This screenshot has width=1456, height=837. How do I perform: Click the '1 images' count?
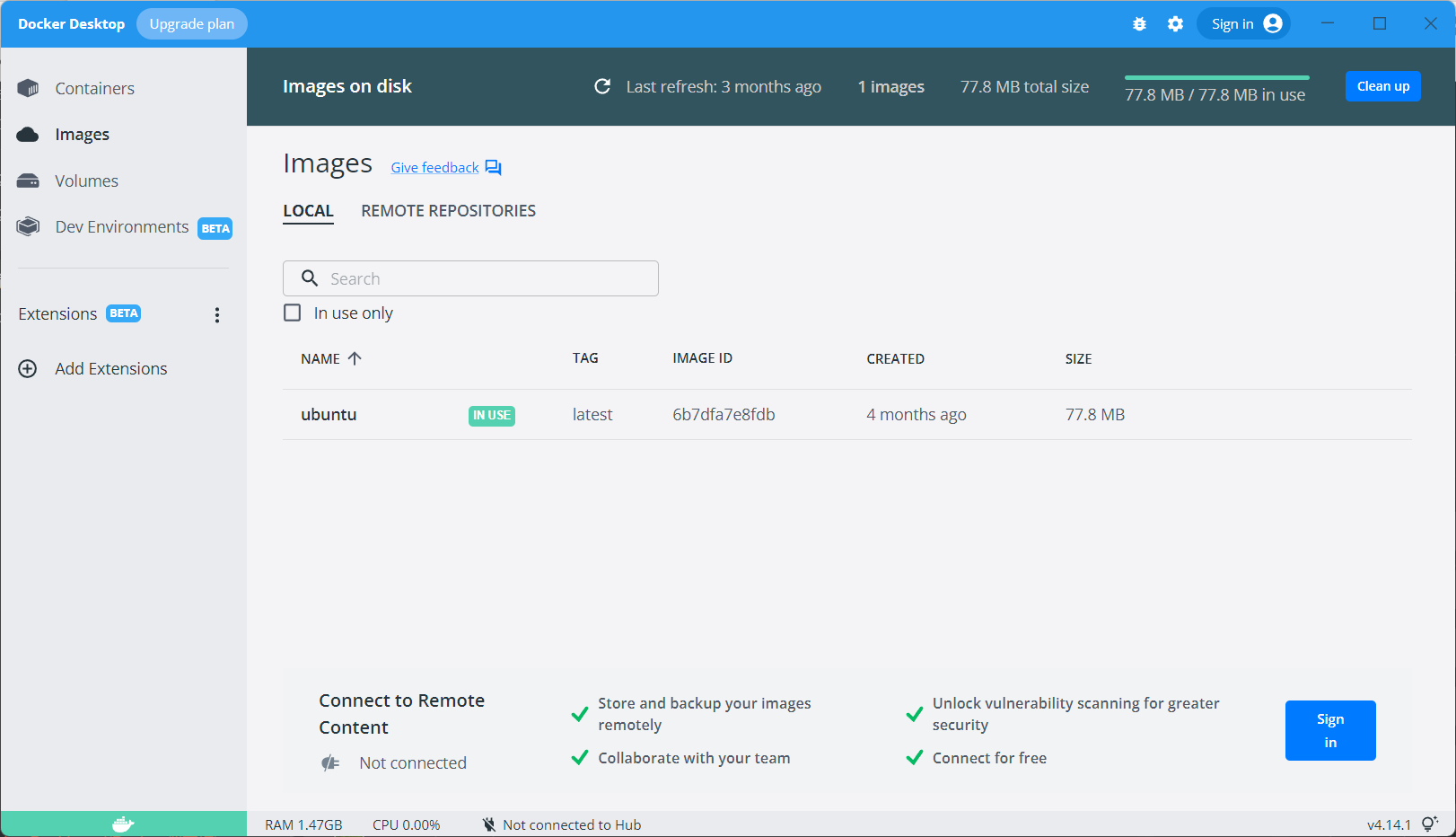(890, 86)
